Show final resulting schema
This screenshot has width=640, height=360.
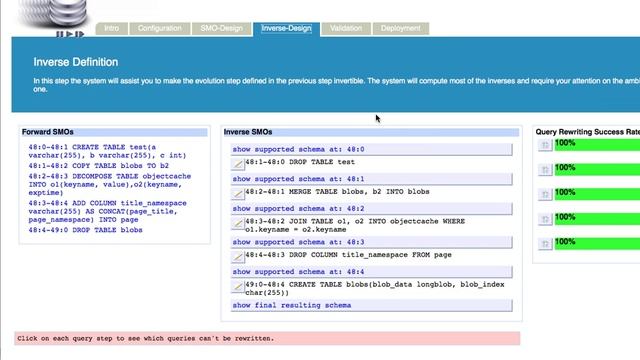tap(371, 305)
